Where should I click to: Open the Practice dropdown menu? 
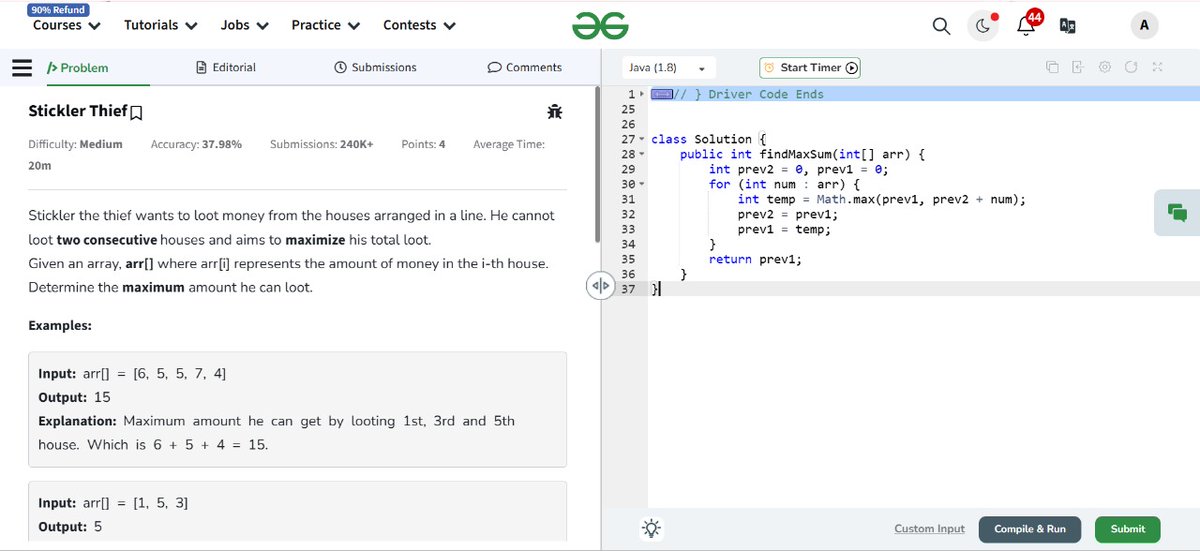326,25
